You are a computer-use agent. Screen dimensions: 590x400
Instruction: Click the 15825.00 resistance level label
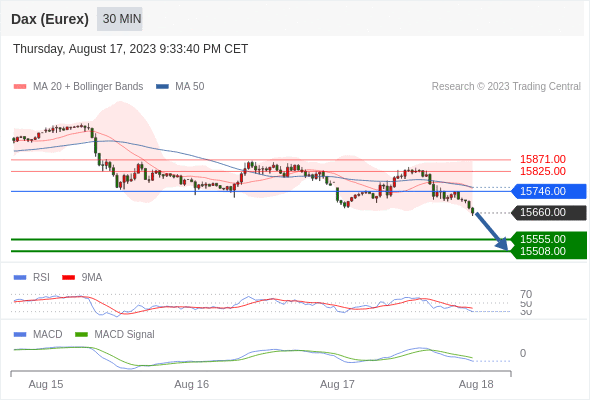(x=543, y=171)
